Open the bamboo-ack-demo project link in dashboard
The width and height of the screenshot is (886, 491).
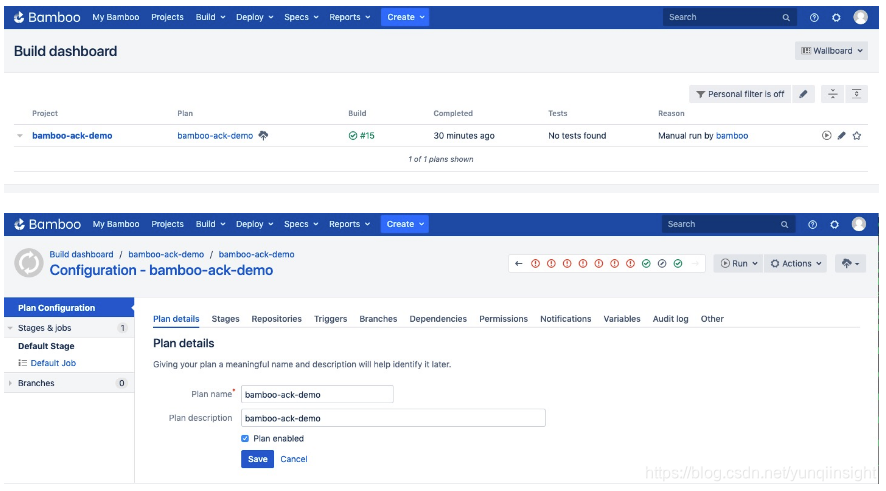(x=72, y=136)
